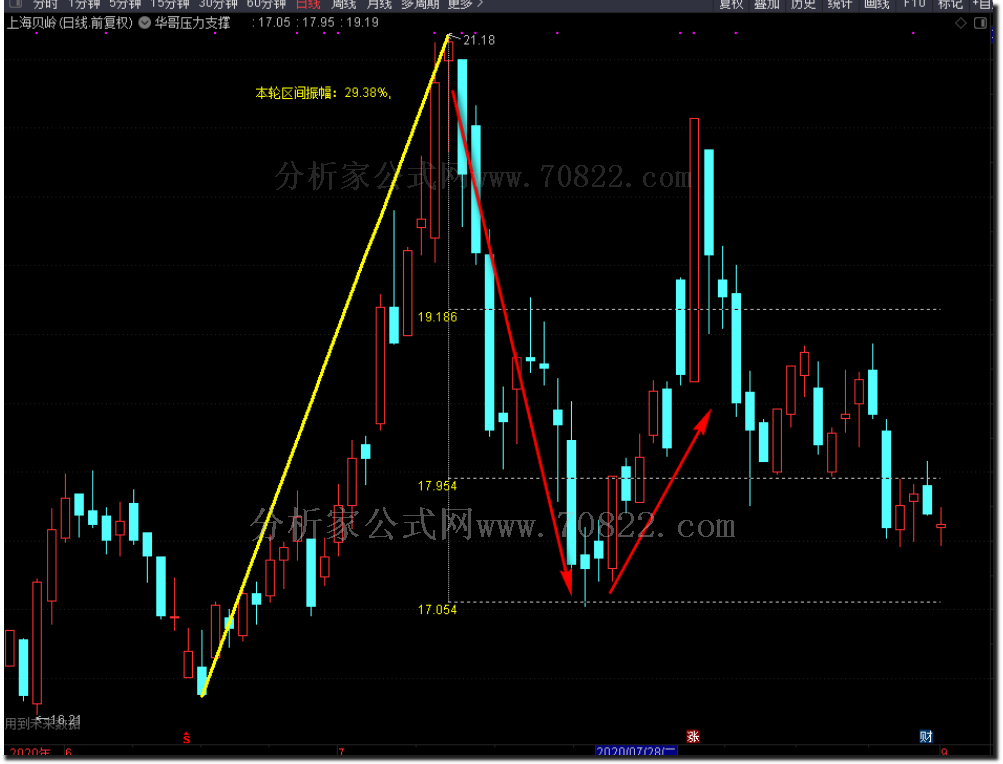Click the 上海贝岭(日线 前复权) title
The height and width of the screenshot is (764, 1003).
tap(70, 23)
